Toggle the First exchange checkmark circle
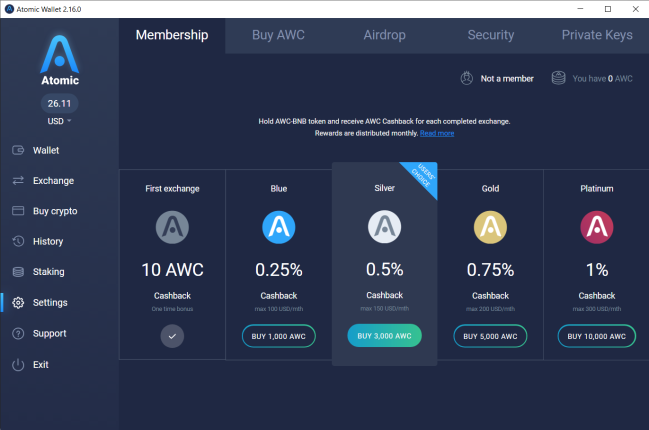649x430 pixels. click(x=172, y=336)
